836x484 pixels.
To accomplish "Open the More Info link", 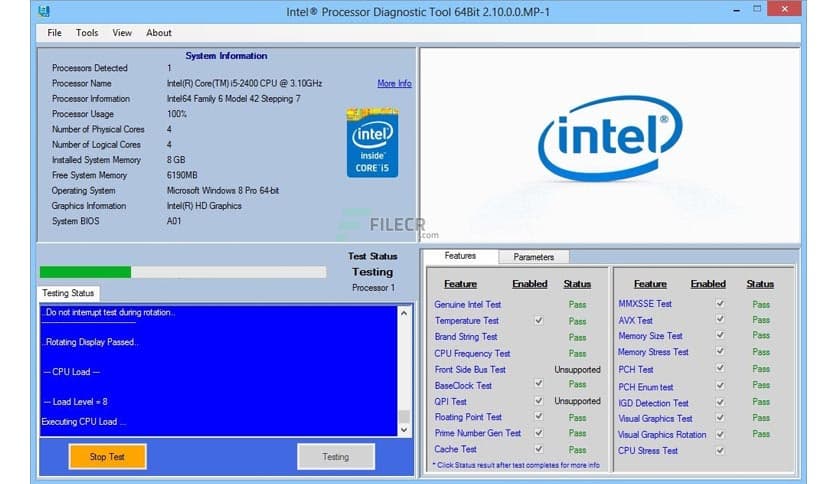I will [394, 84].
